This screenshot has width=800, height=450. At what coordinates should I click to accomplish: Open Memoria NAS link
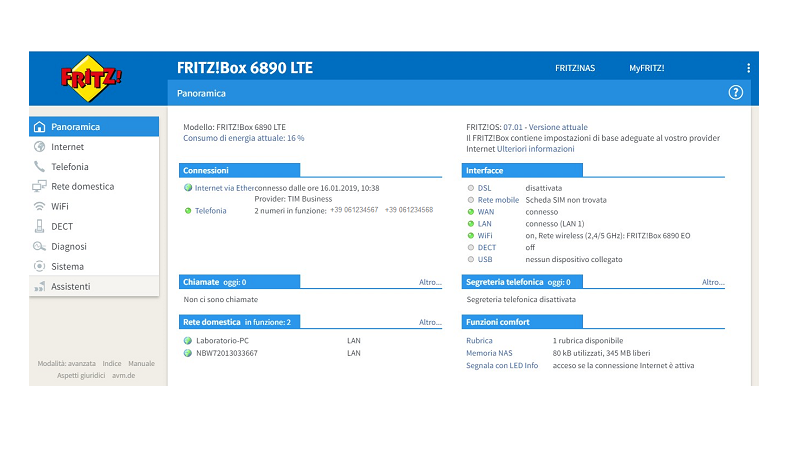(489, 353)
